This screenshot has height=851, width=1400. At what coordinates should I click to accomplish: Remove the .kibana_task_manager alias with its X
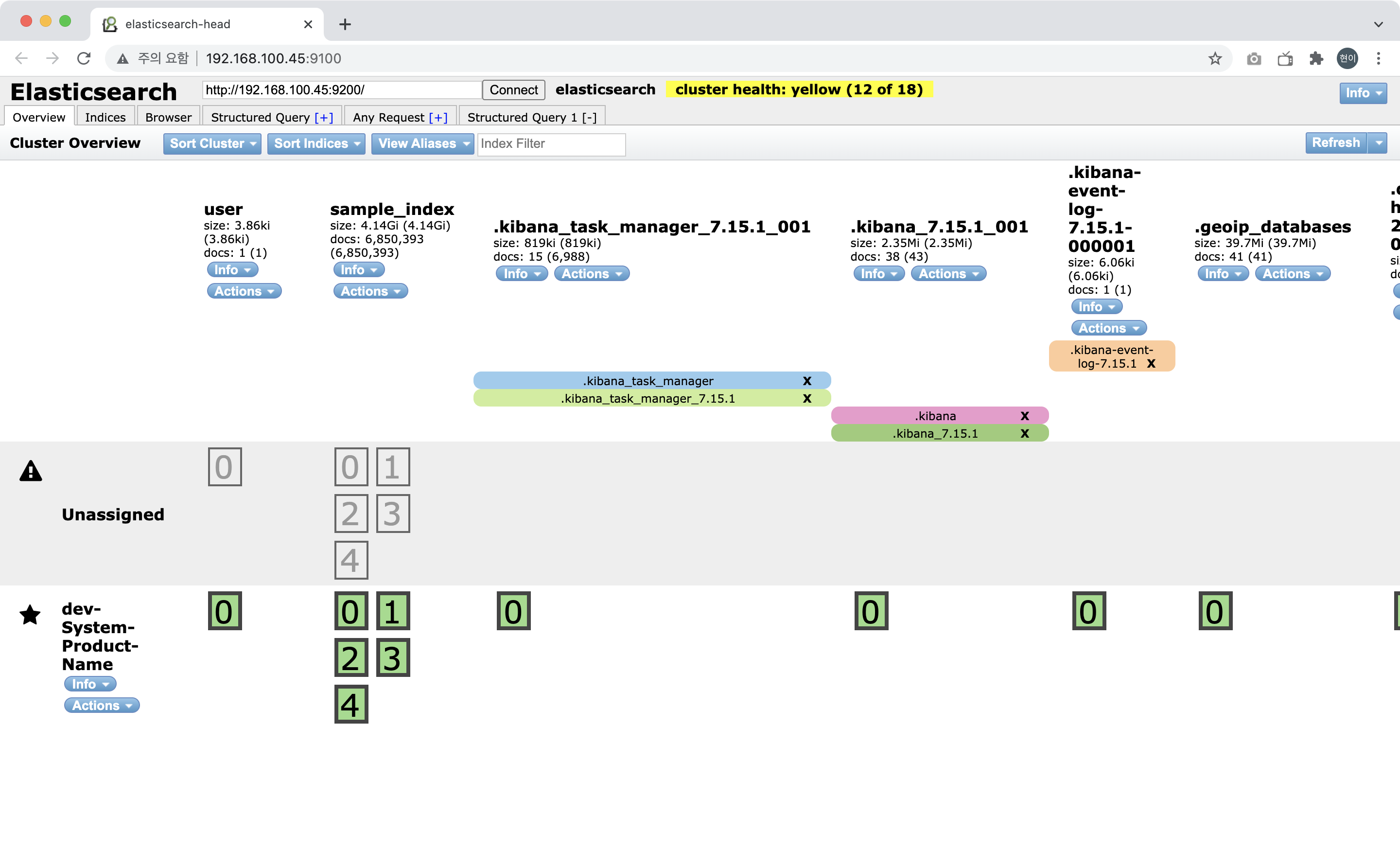(x=807, y=381)
